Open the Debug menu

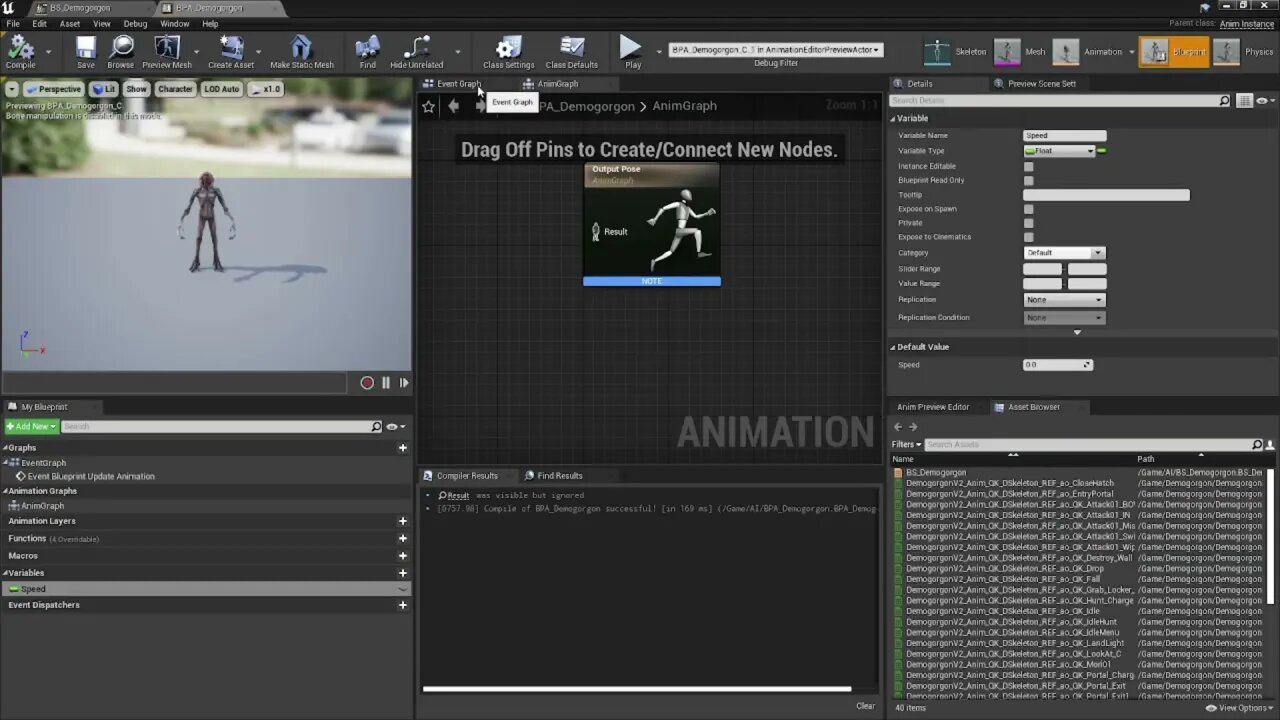coord(135,23)
